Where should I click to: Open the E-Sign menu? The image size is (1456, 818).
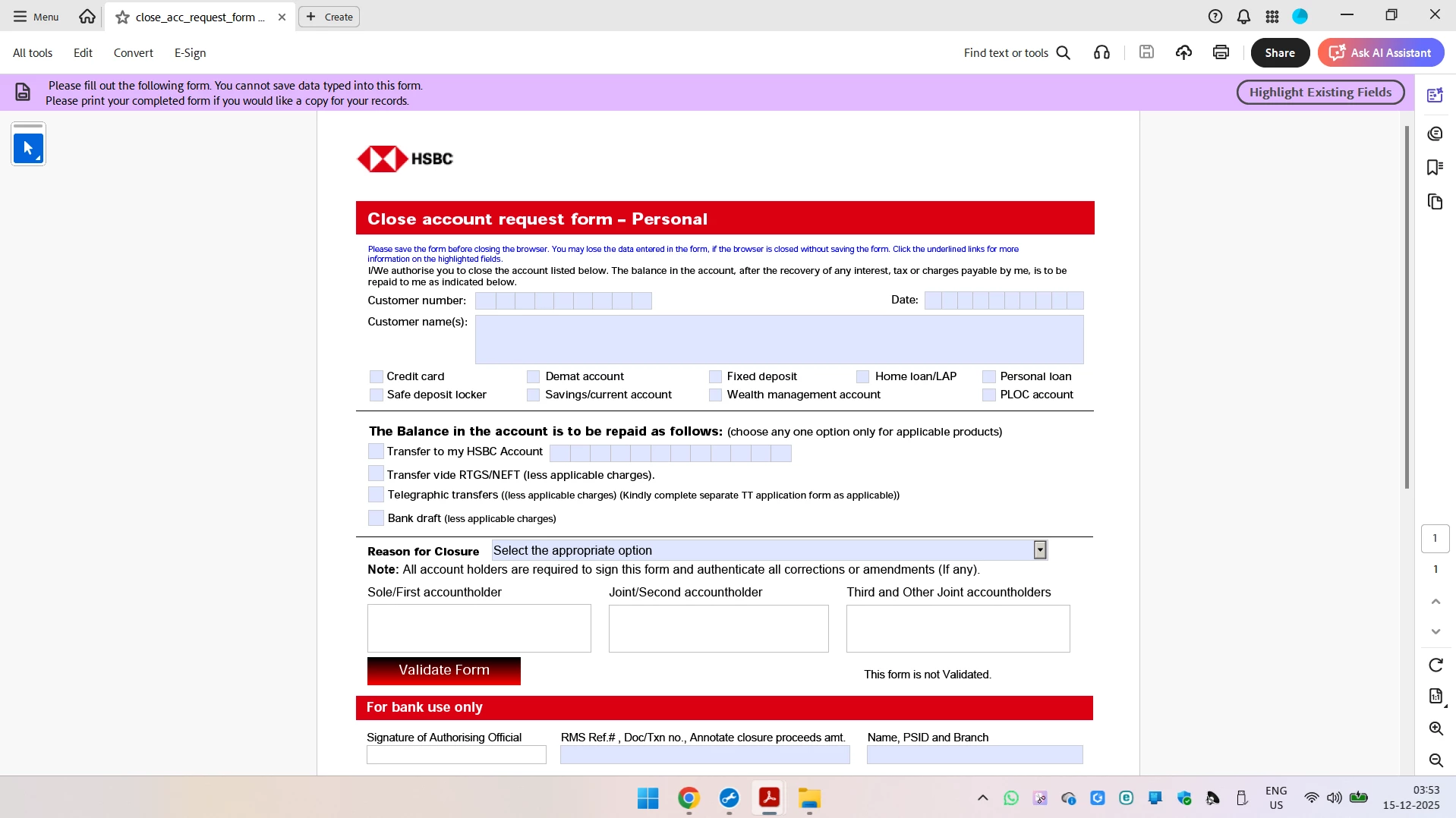[190, 52]
